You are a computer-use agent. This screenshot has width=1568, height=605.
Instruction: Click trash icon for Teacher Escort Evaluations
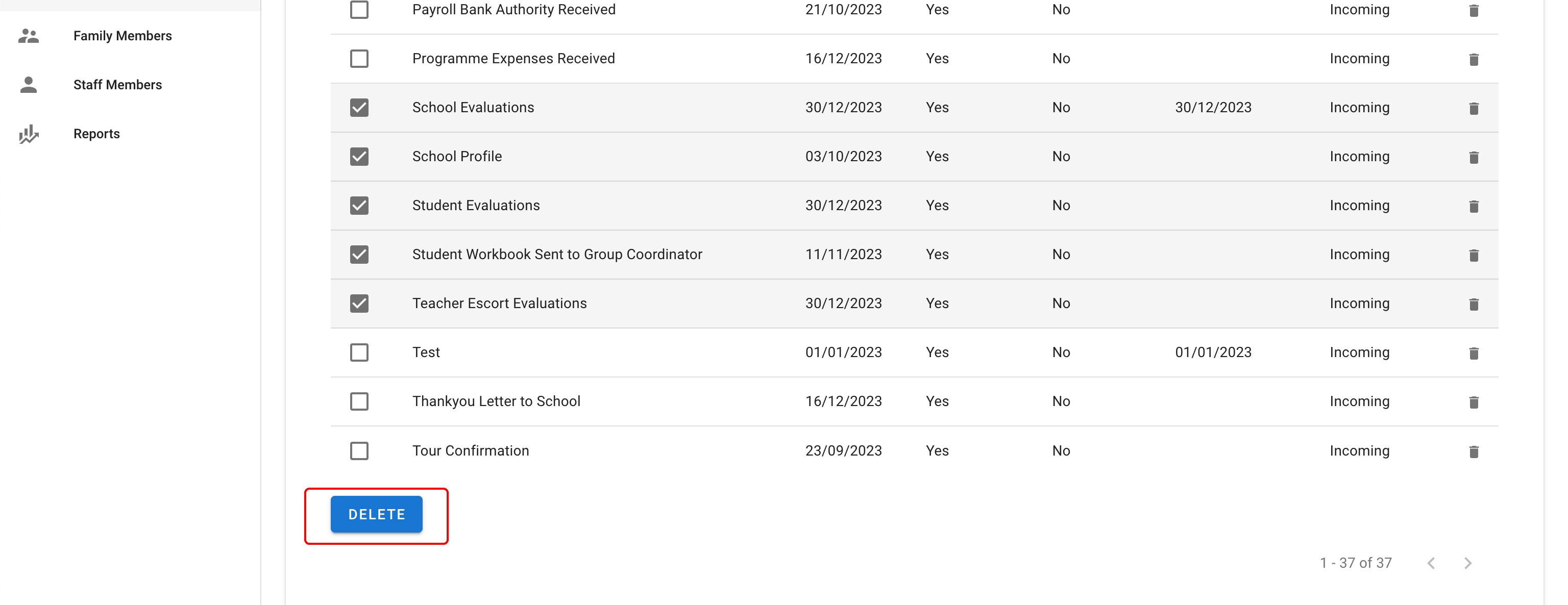click(1473, 304)
